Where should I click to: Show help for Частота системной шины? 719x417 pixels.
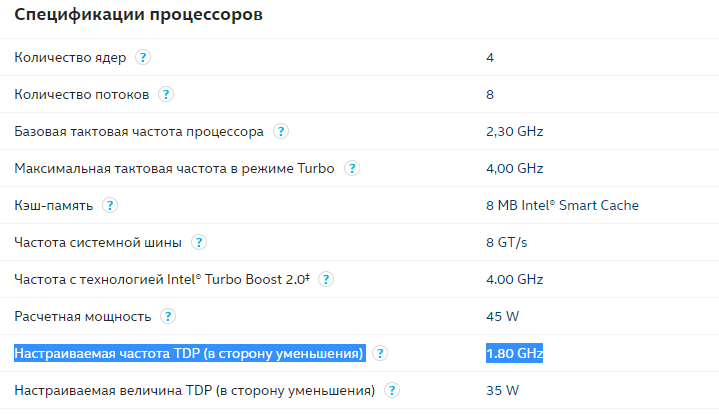199,242
